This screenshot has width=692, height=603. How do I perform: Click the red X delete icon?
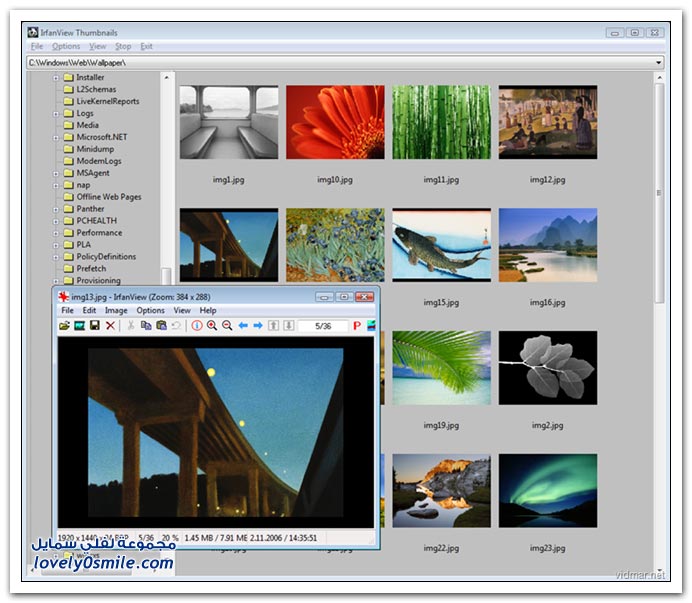110,326
